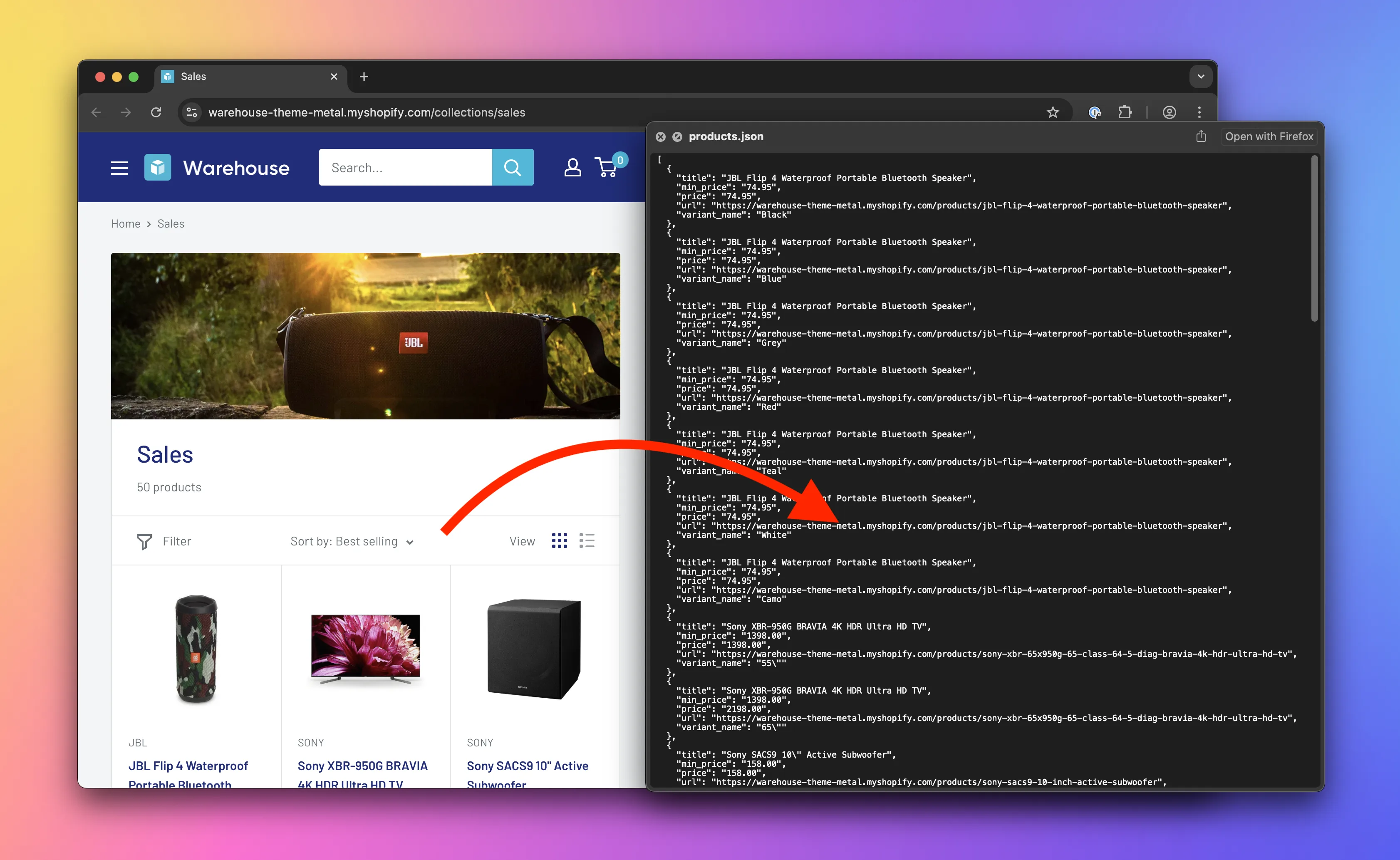Go to Home via the breadcrumb link
This screenshot has width=1400, height=860.
pos(126,223)
